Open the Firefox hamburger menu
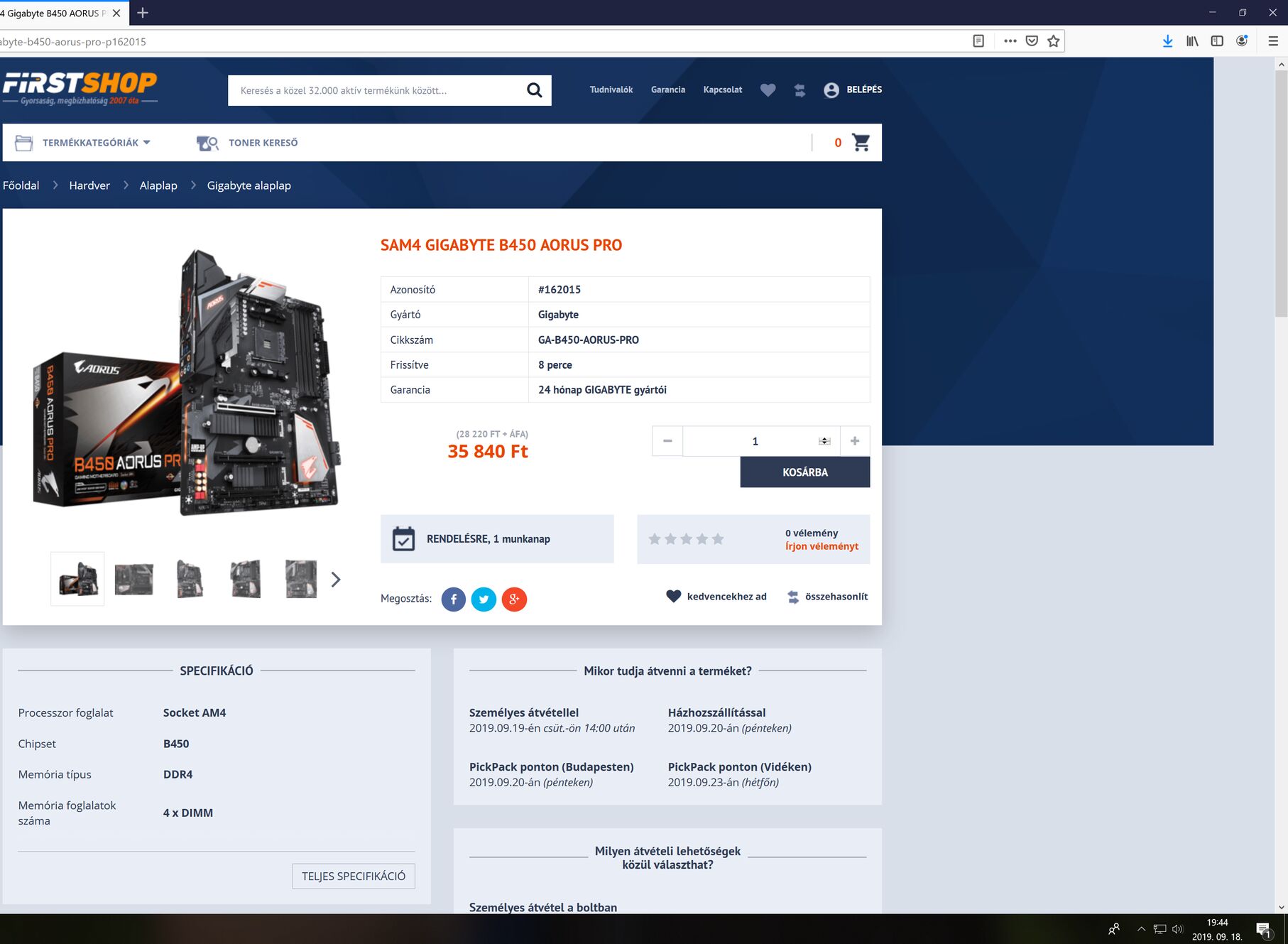1288x944 pixels. tap(1273, 41)
